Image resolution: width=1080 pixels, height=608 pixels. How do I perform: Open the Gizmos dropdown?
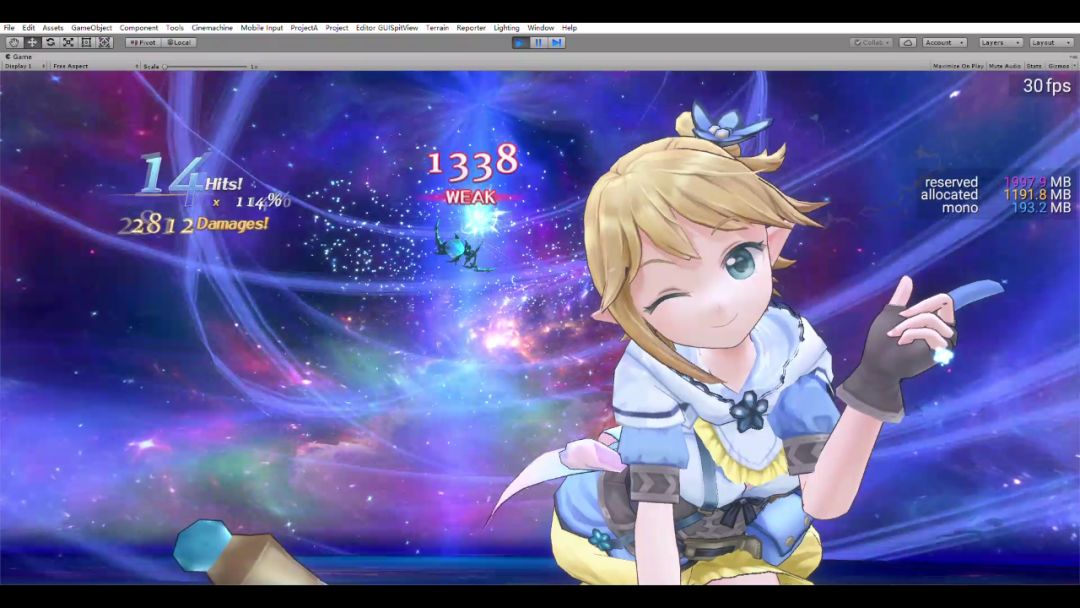click(x=1061, y=66)
